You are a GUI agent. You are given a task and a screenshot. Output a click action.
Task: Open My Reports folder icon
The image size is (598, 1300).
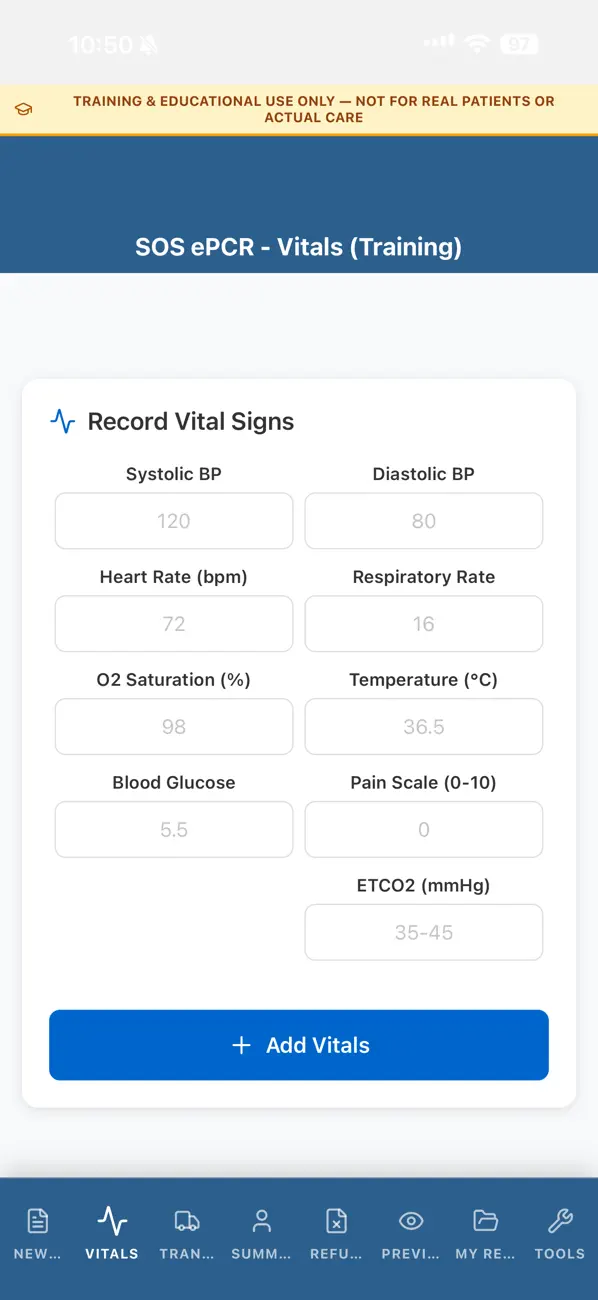(485, 1220)
